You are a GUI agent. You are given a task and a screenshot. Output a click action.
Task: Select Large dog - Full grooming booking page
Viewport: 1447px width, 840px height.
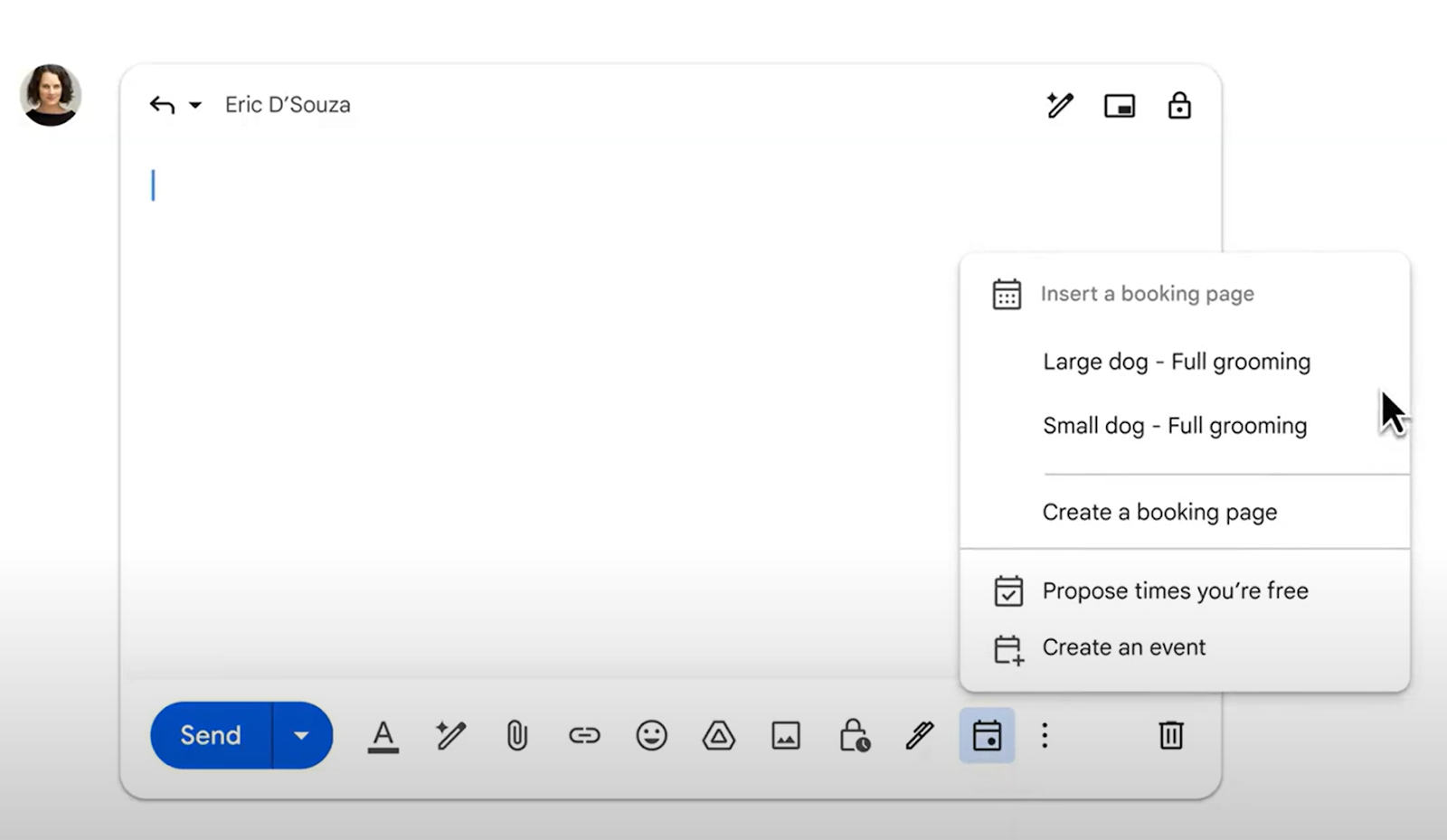click(1176, 361)
